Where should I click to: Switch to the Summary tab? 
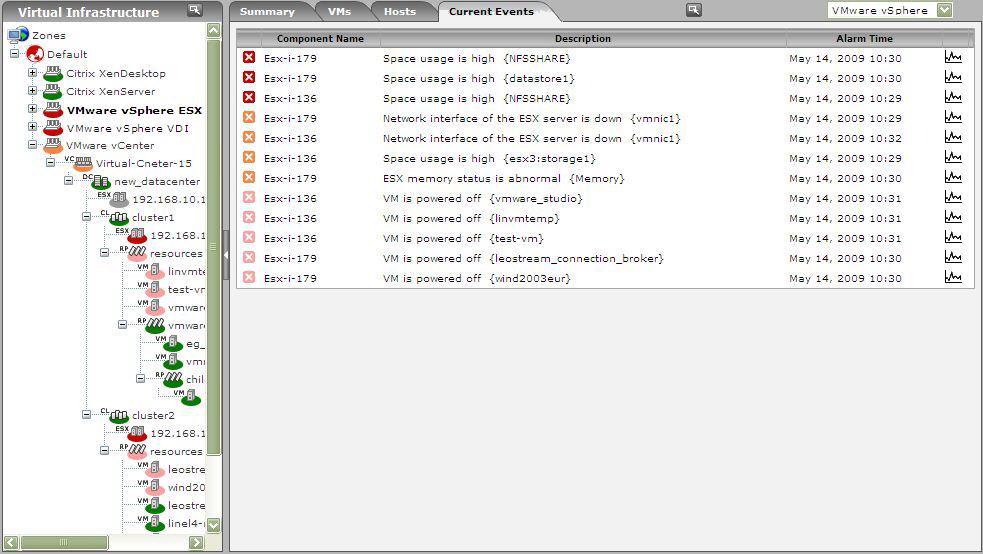267,11
